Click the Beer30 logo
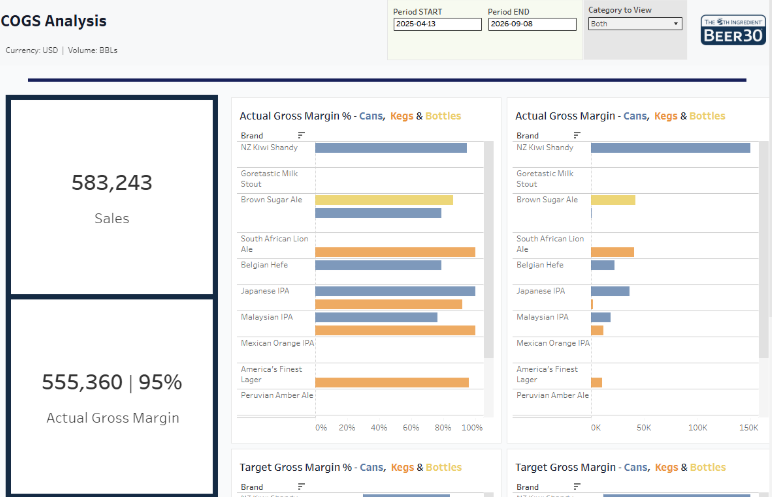The height and width of the screenshot is (497, 772). pyautogui.click(x=733, y=30)
